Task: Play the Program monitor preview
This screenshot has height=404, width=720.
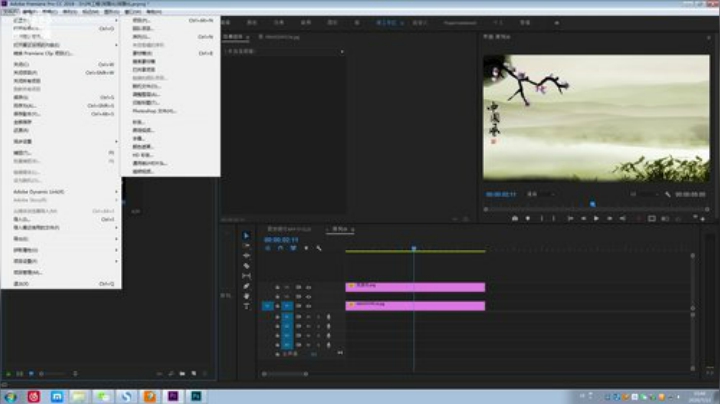Action: coord(596,219)
